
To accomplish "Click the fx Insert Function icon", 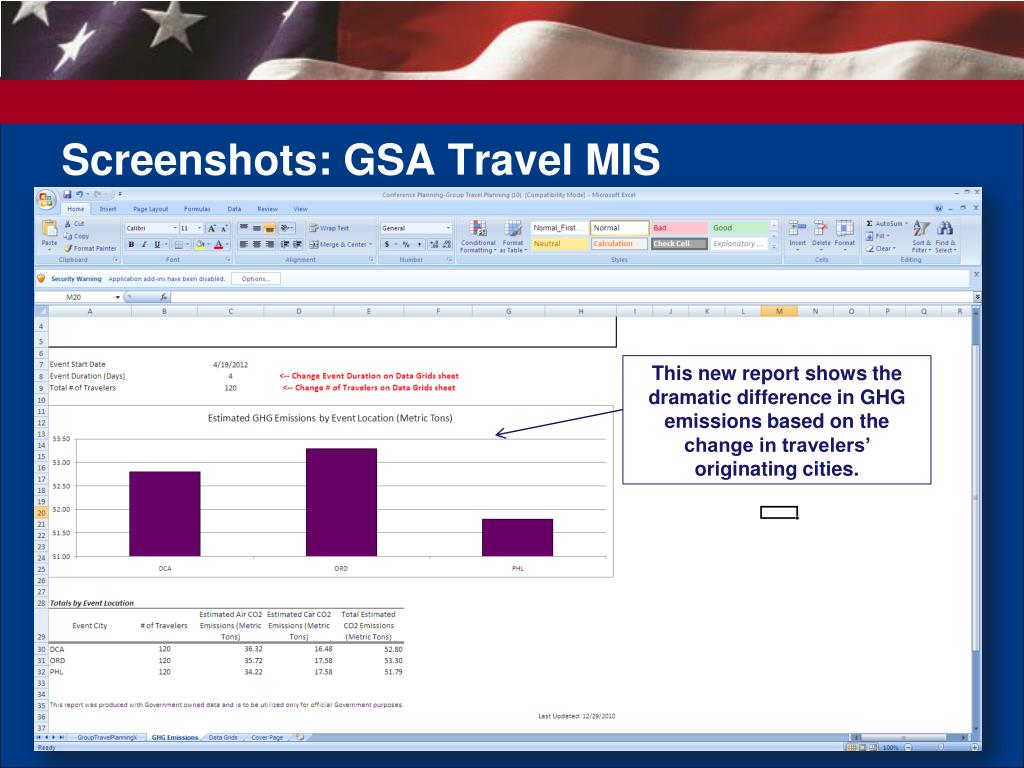I will (x=163, y=297).
